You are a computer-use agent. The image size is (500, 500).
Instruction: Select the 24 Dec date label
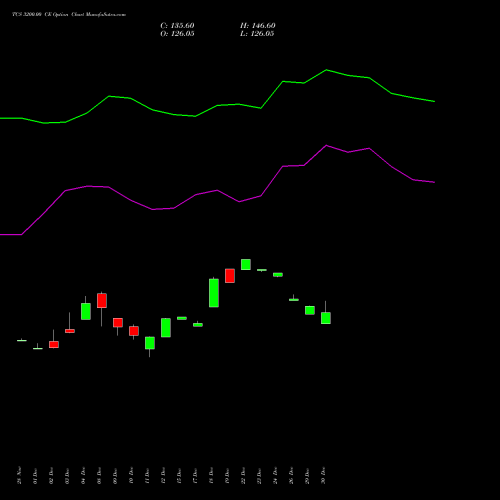pos(275,475)
